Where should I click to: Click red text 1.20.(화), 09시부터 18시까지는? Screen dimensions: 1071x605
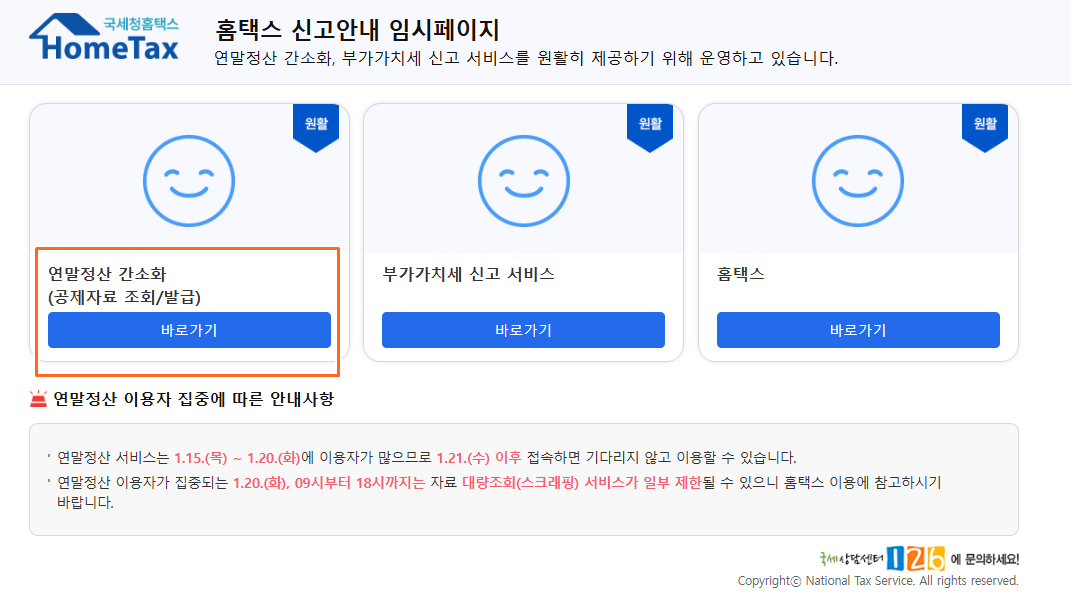point(329,483)
